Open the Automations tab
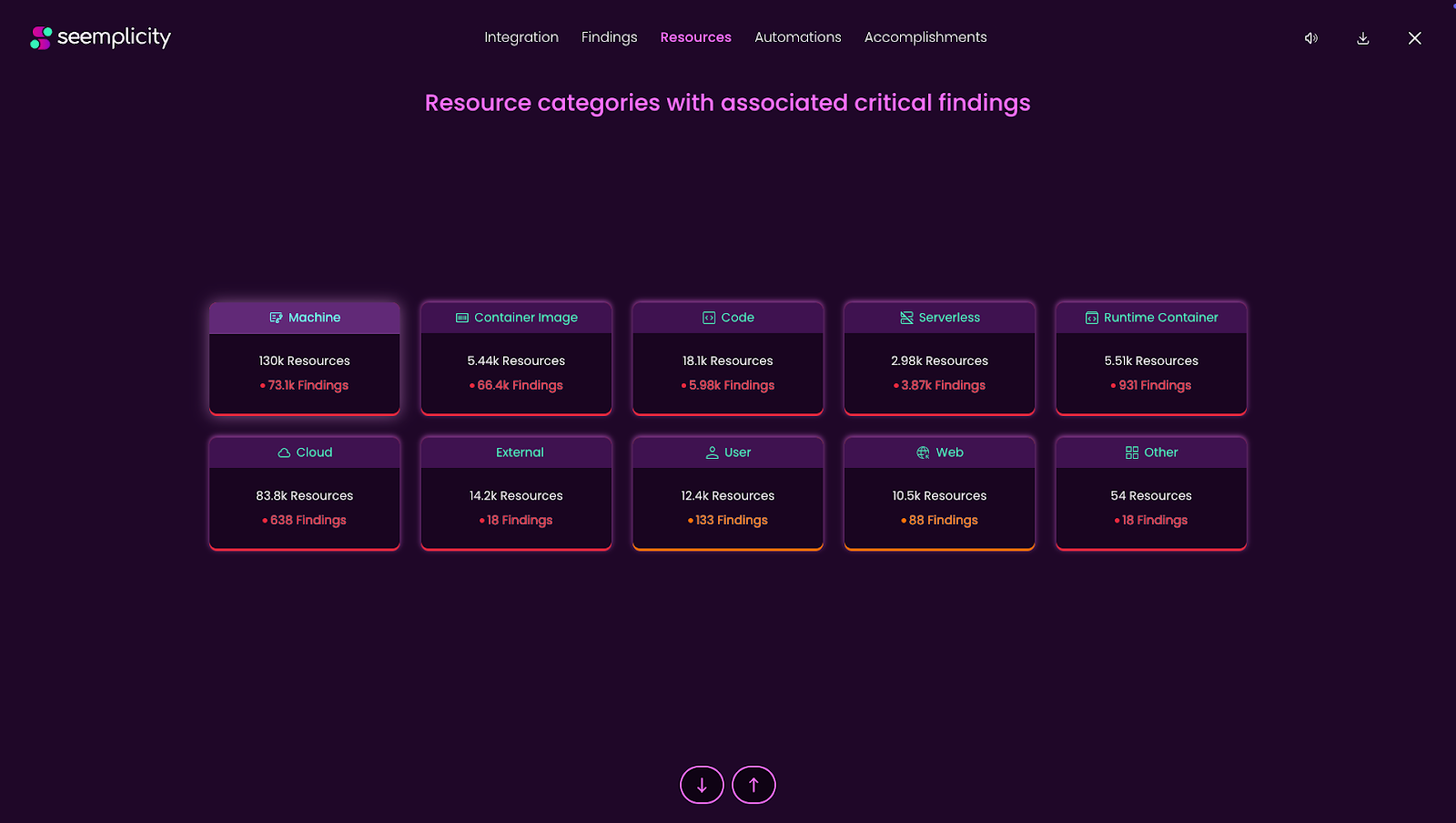The height and width of the screenshot is (823, 1456). click(797, 37)
